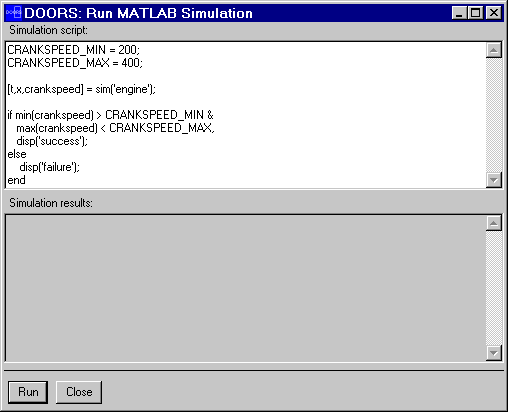Minimize the Run MATLAB Simulation window
The width and height of the screenshot is (508, 412).
[x=459, y=13]
